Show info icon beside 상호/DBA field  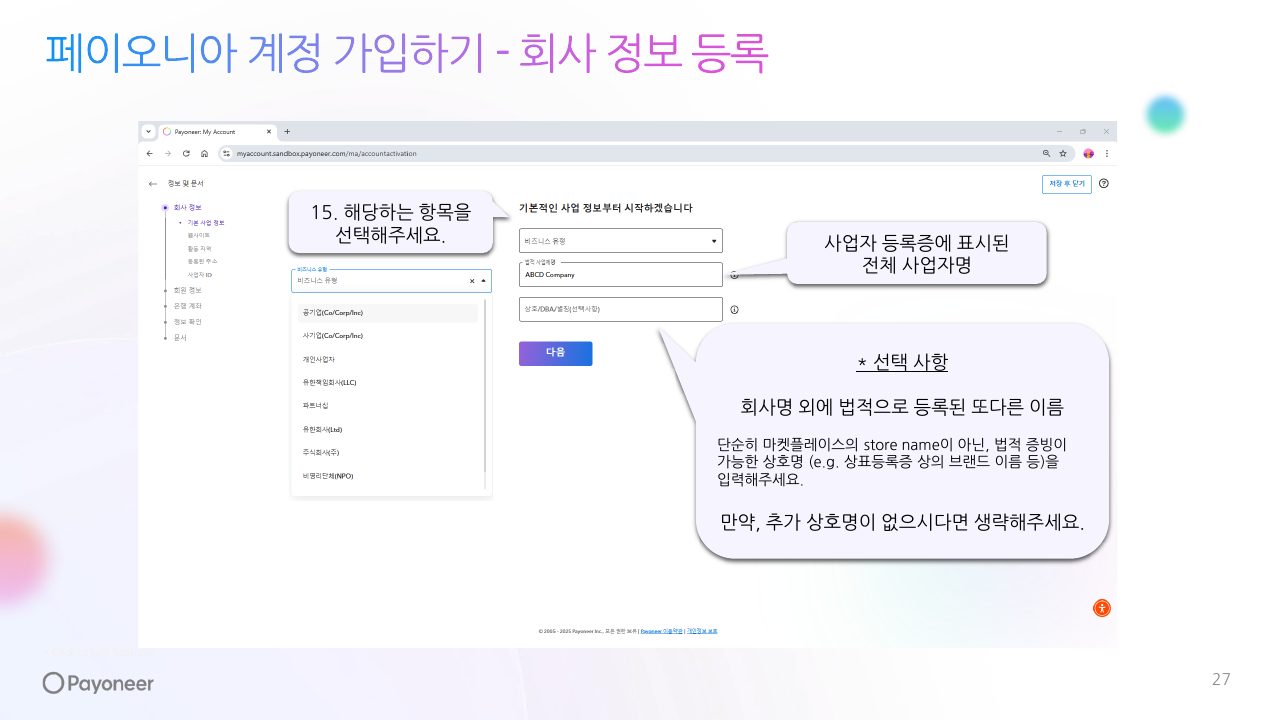pos(734,310)
